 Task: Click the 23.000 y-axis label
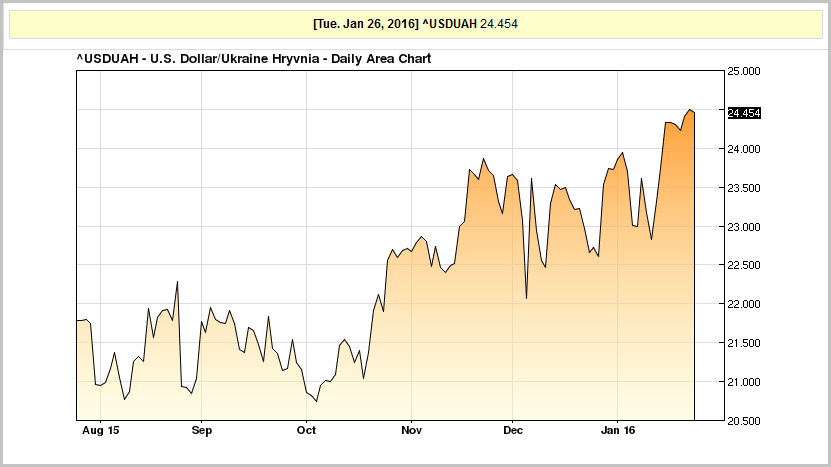tap(744, 227)
